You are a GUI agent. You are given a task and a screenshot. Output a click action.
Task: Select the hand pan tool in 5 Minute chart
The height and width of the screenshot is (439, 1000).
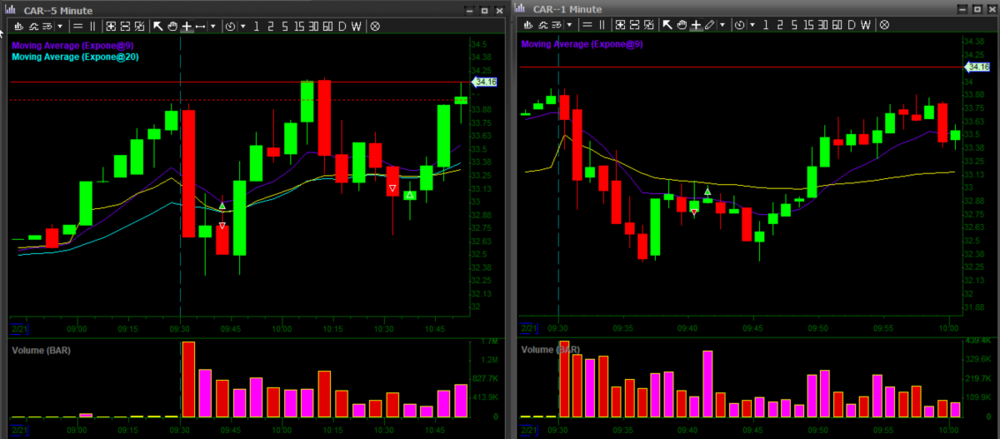(172, 26)
